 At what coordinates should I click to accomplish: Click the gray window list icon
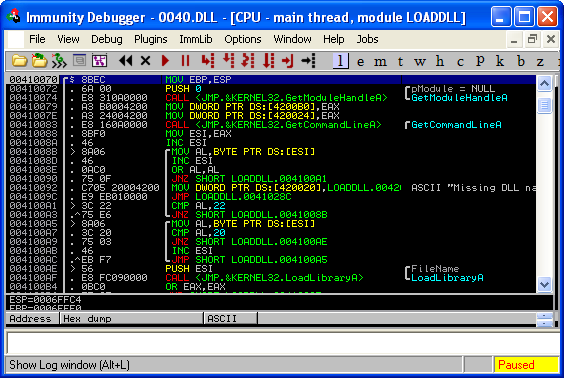click(x=79, y=60)
